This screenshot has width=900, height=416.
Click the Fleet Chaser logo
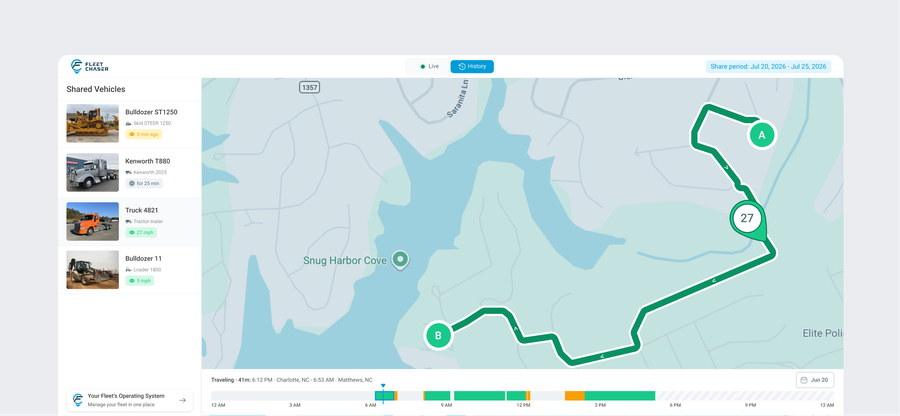[90, 67]
